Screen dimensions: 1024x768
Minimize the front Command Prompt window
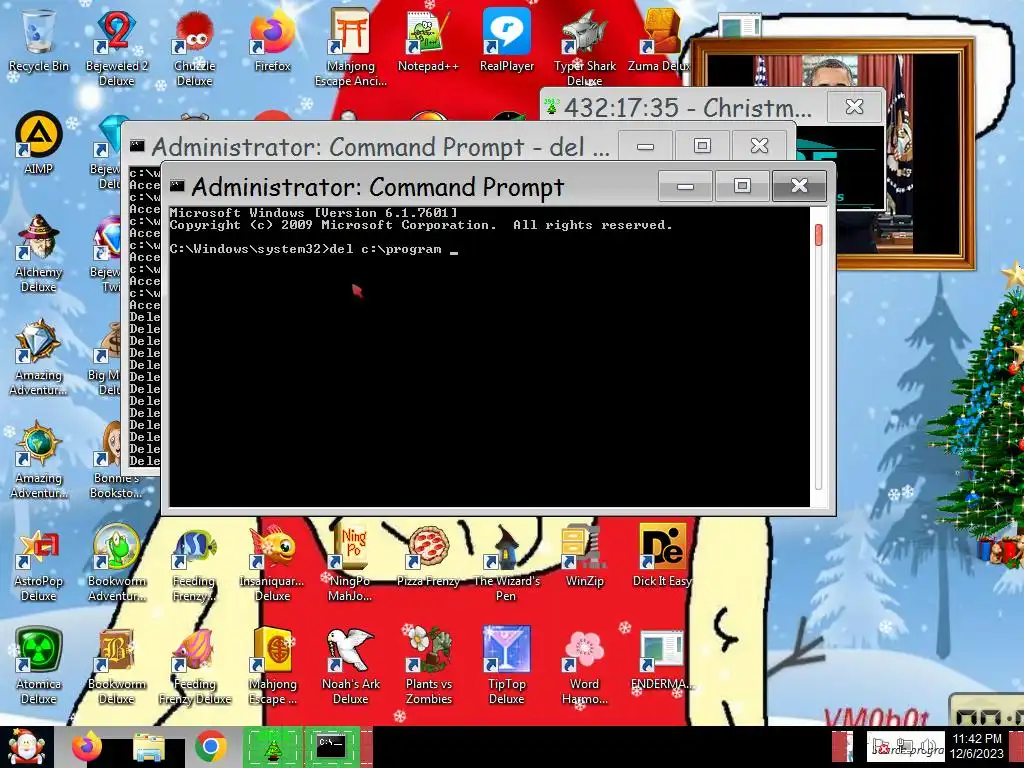coord(685,186)
